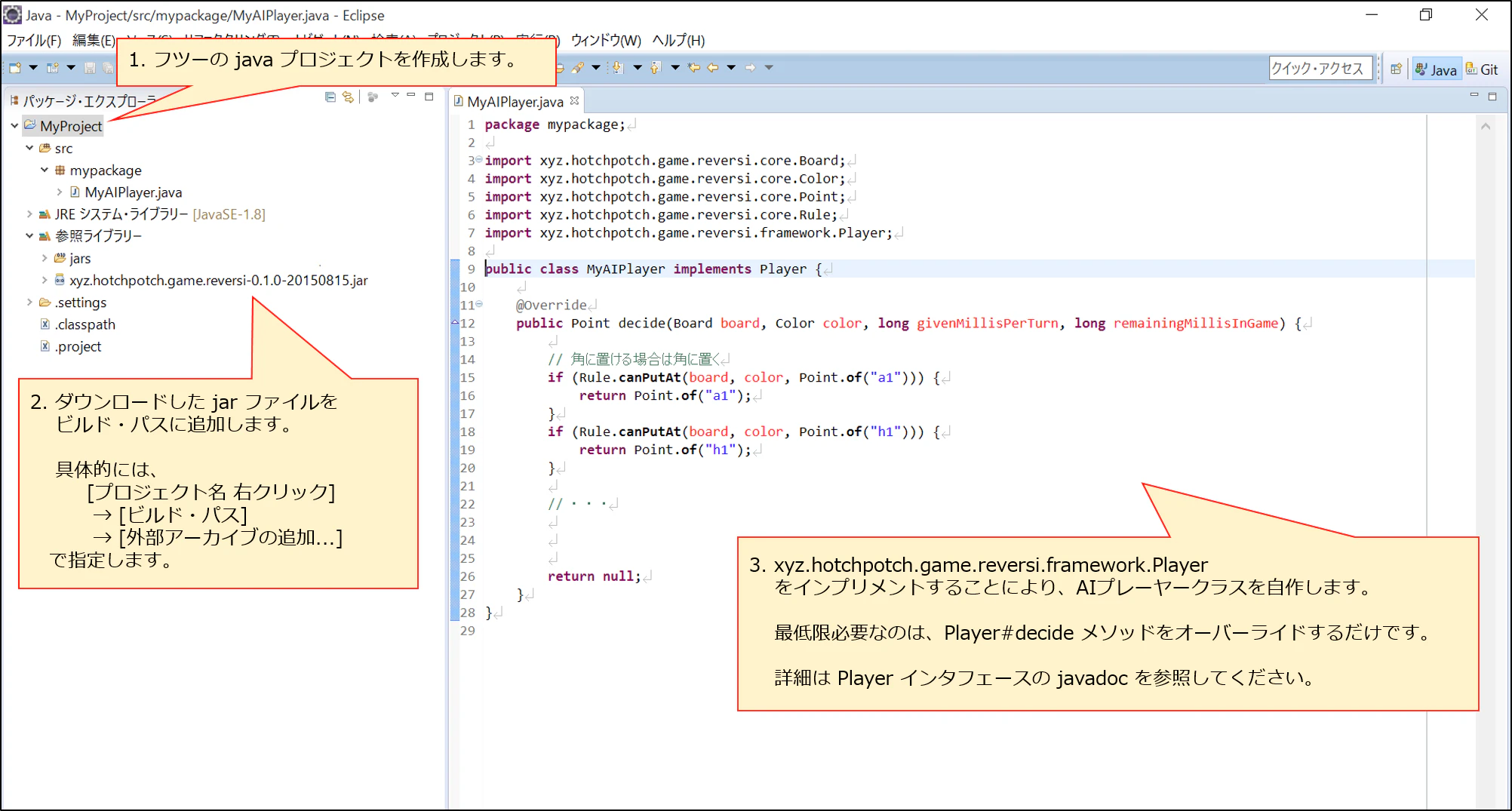Open the Forward history dropdown arrow
1512x811 pixels.
tap(769, 68)
